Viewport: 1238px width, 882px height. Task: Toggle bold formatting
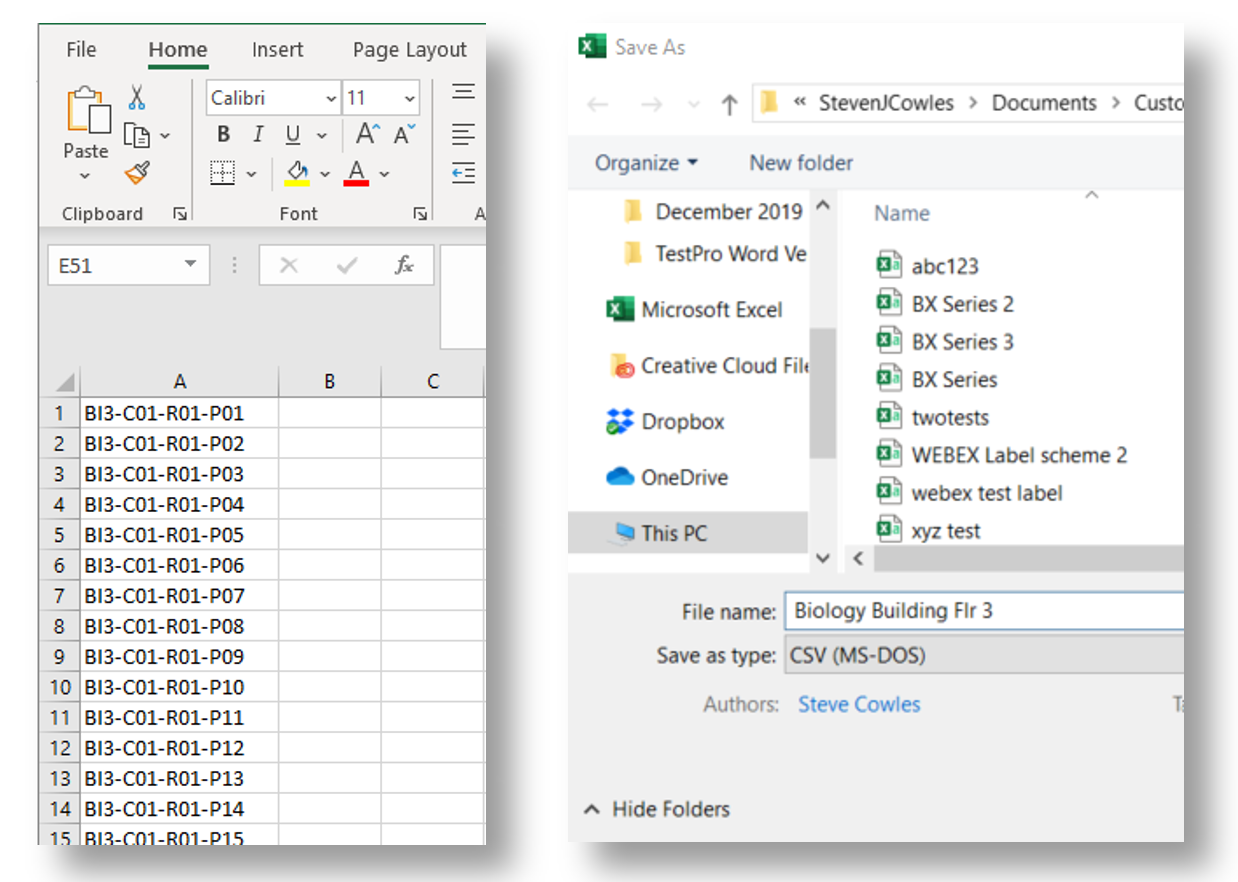(x=222, y=133)
